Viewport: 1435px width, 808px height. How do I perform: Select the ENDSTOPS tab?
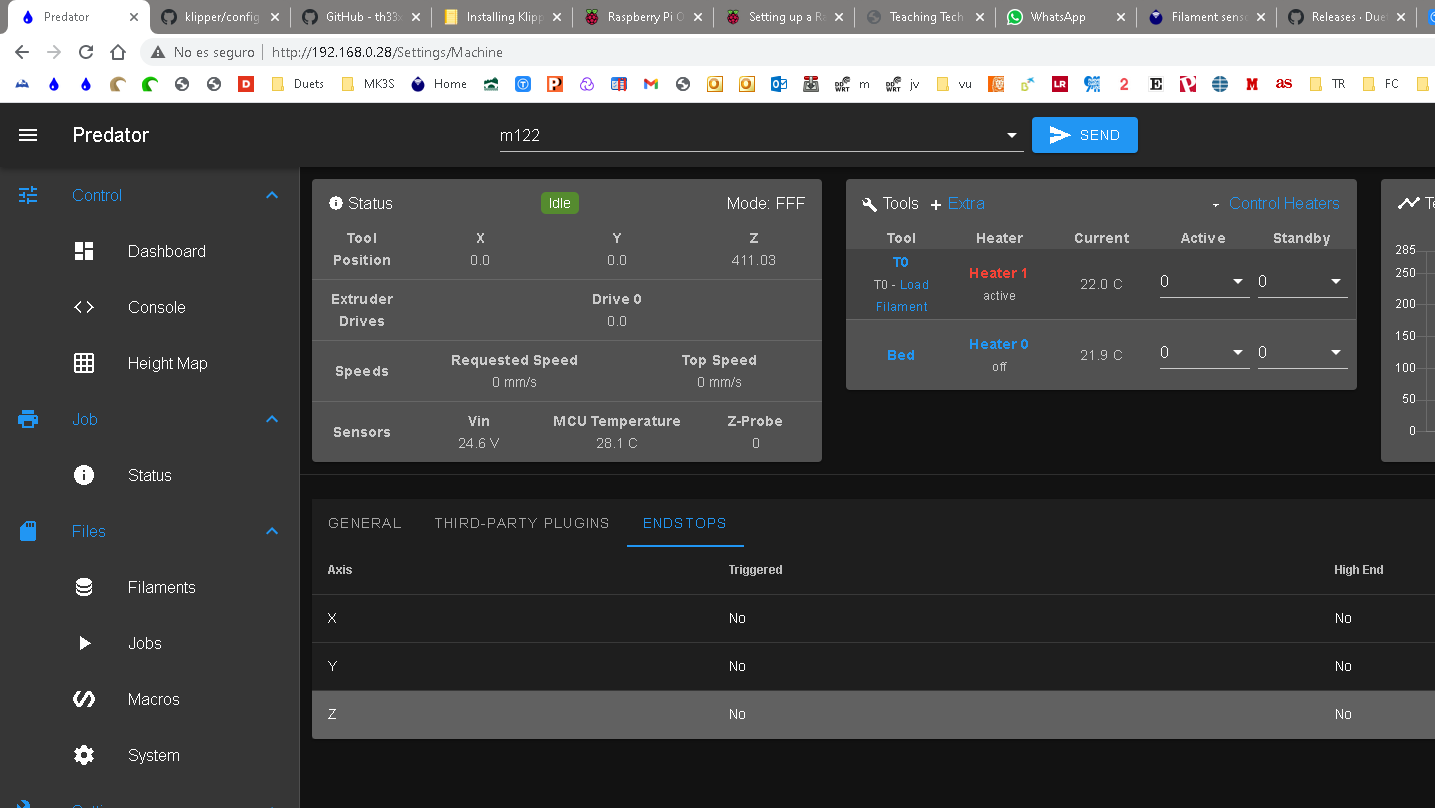pos(685,523)
